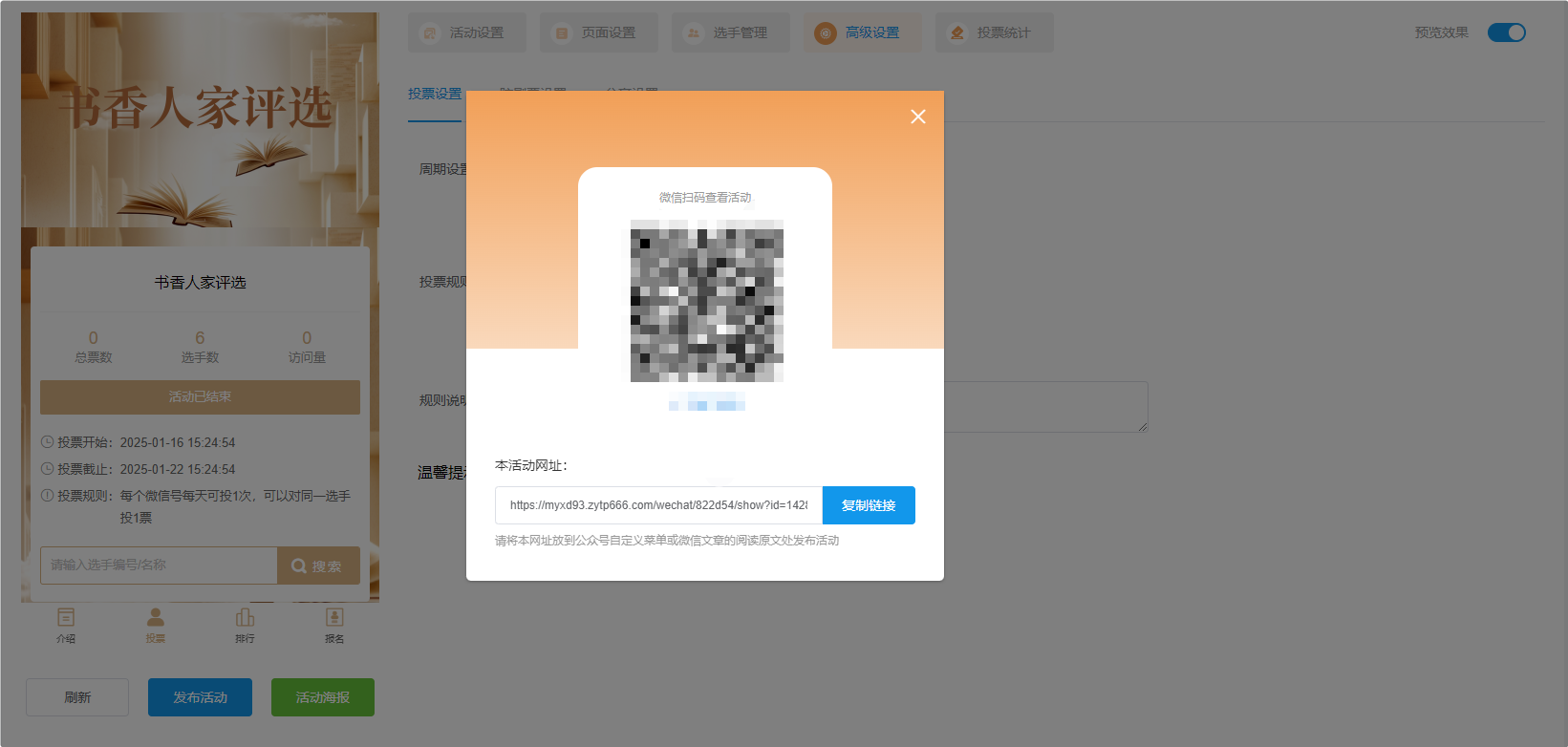Screen dimensions: 1568x747
Task: Open the 选手管理 tab
Action: pos(731,32)
